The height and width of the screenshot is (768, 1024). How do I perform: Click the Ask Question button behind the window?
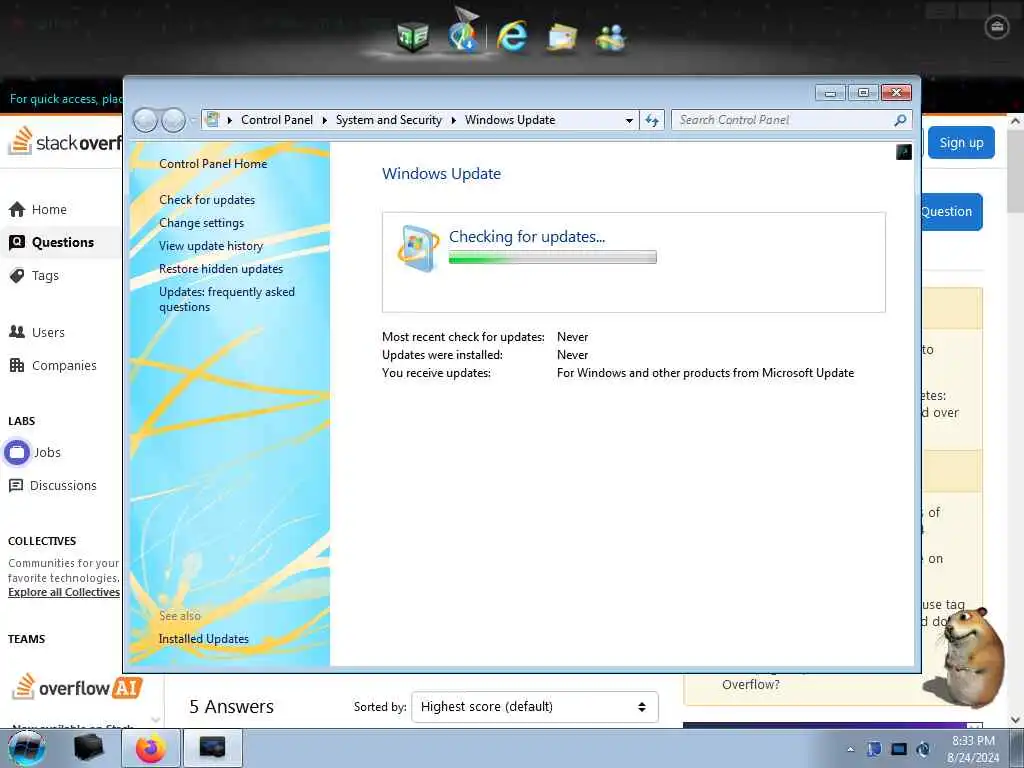pos(951,212)
